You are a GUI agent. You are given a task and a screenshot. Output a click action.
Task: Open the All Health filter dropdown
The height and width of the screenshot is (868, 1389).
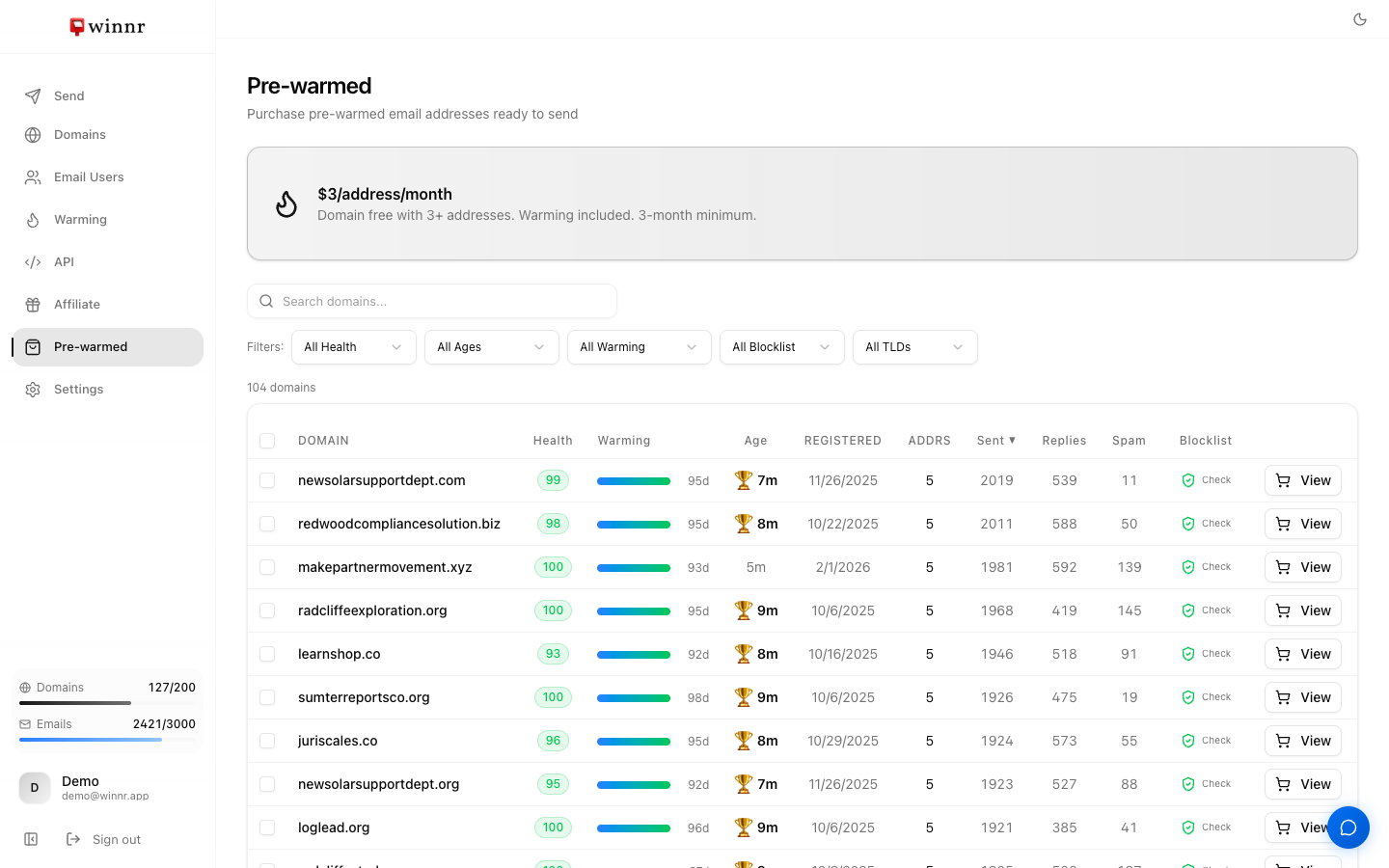(354, 347)
